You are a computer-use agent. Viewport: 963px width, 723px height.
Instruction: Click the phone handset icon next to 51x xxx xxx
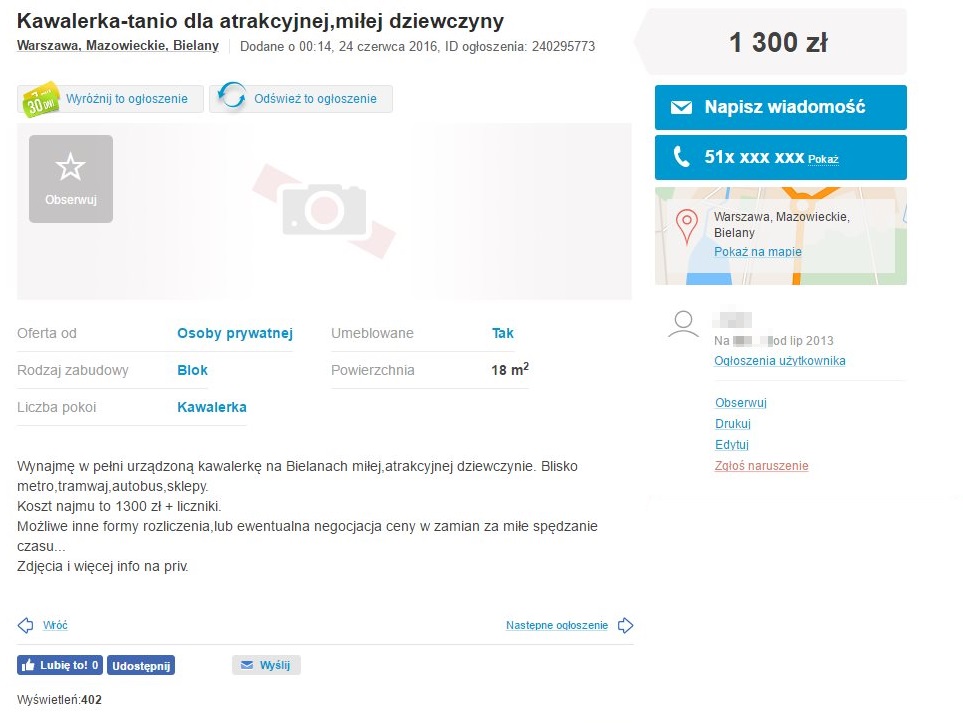point(682,157)
